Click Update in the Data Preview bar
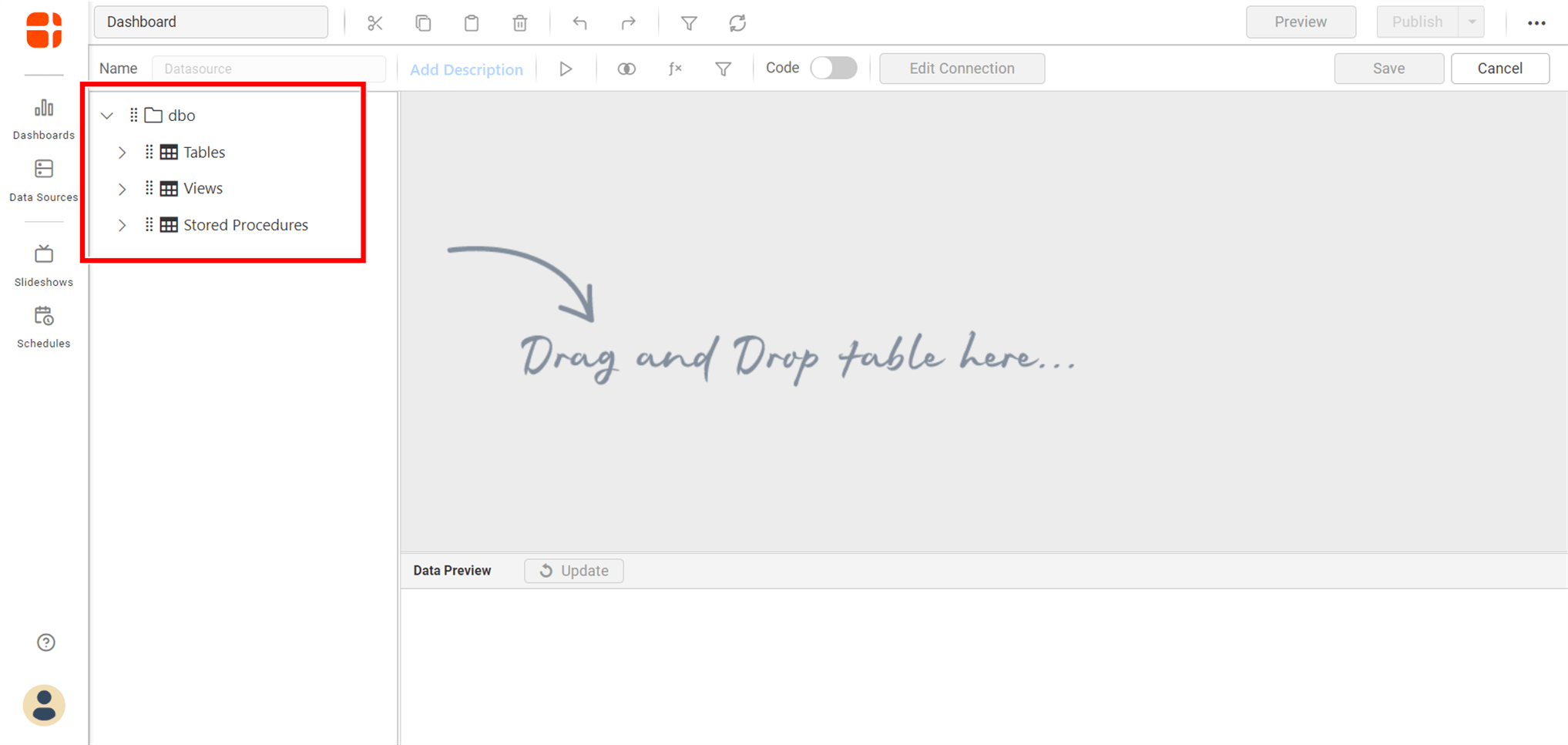The height and width of the screenshot is (745, 1568). [x=573, y=570]
